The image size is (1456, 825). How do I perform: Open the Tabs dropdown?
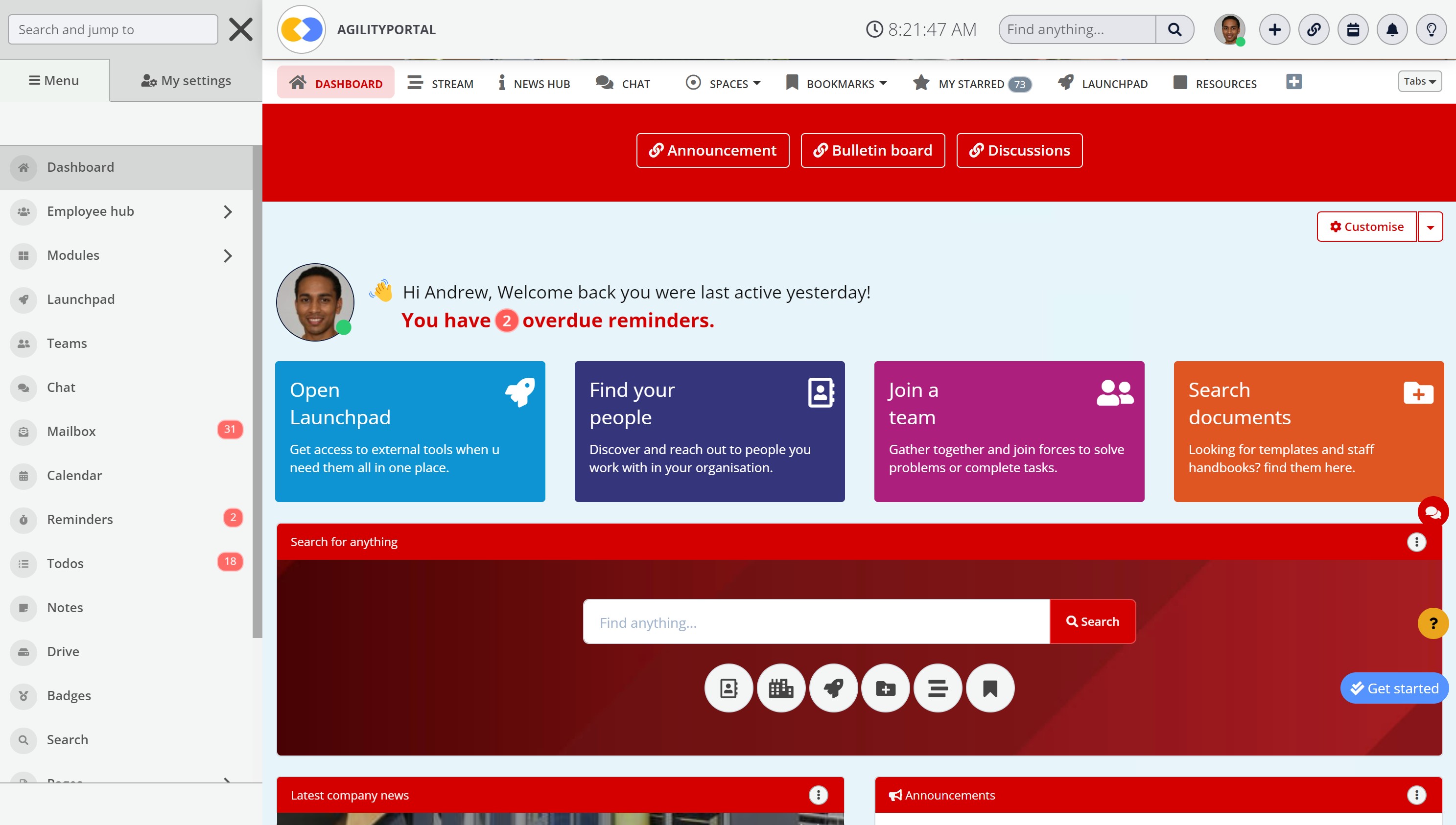point(1419,82)
